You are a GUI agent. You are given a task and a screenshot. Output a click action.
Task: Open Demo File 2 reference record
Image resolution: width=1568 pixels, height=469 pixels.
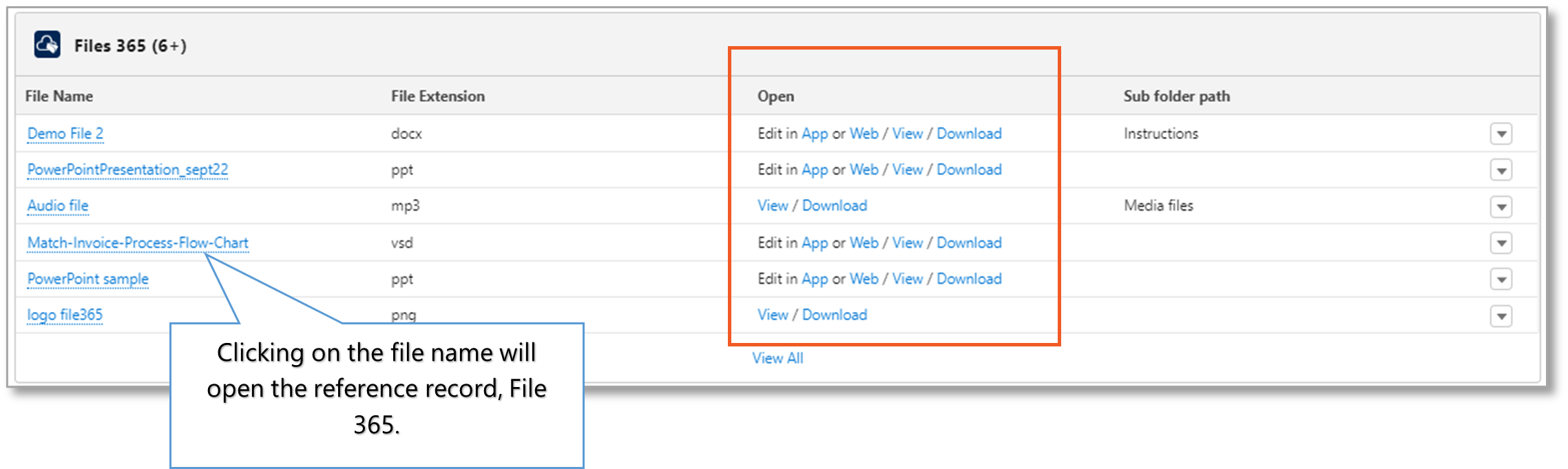coord(65,134)
